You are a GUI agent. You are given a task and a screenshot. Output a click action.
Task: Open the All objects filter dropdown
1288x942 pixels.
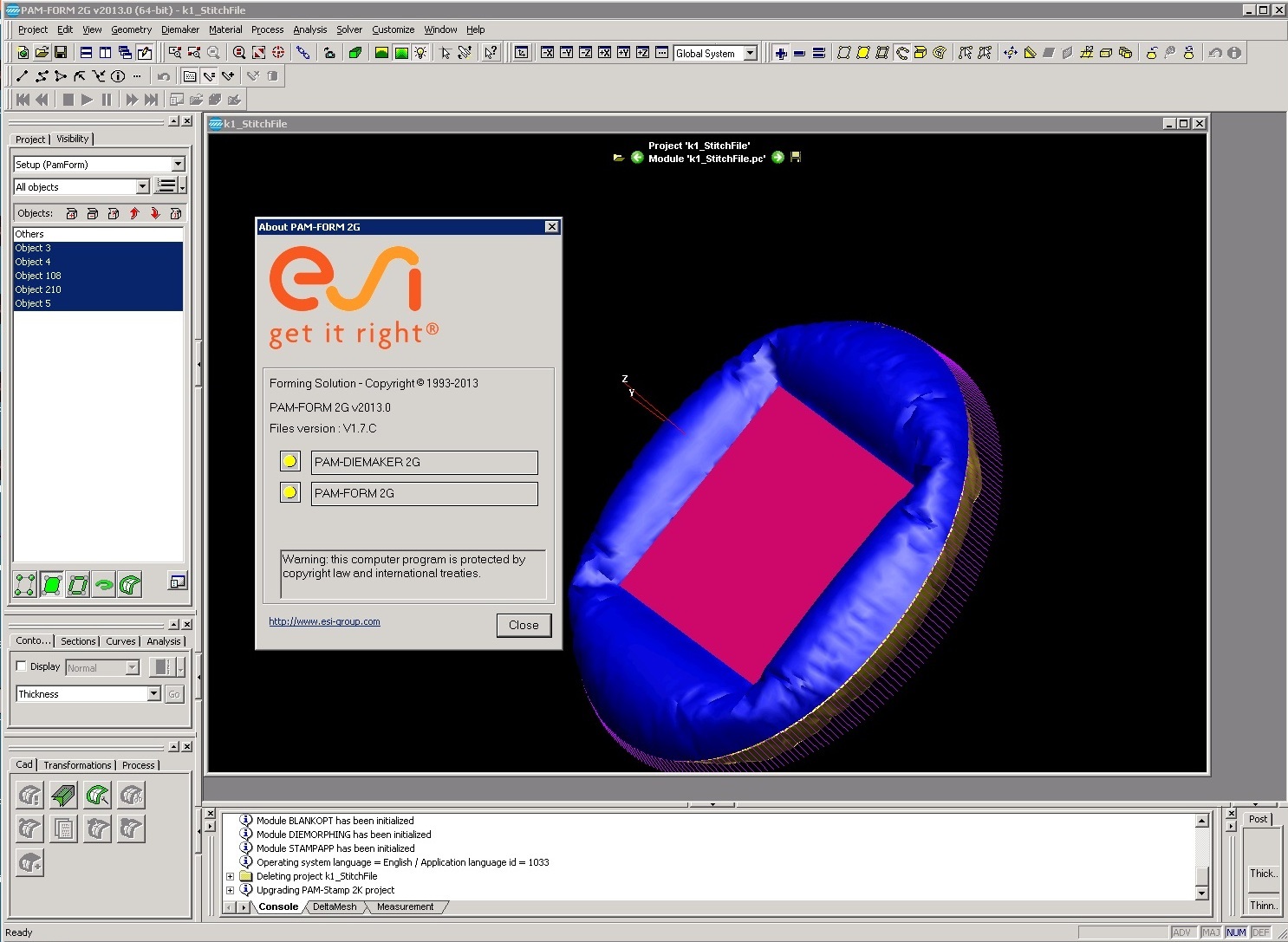coord(142,187)
